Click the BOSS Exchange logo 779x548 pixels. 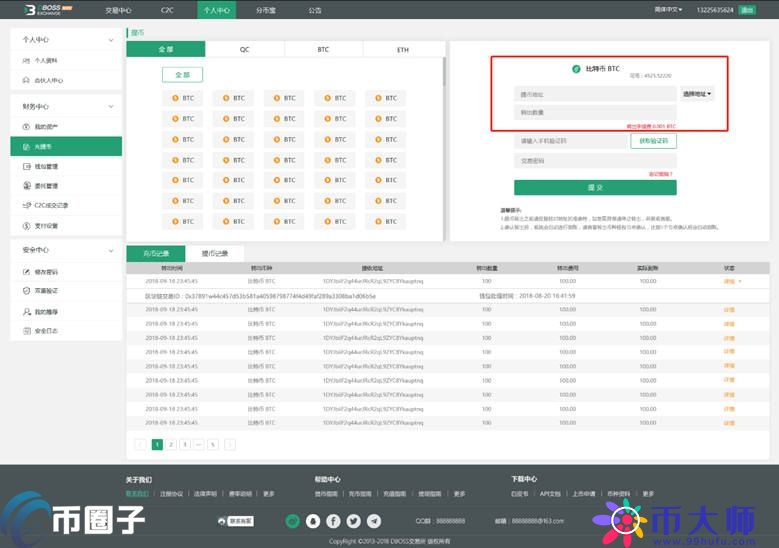49,9
